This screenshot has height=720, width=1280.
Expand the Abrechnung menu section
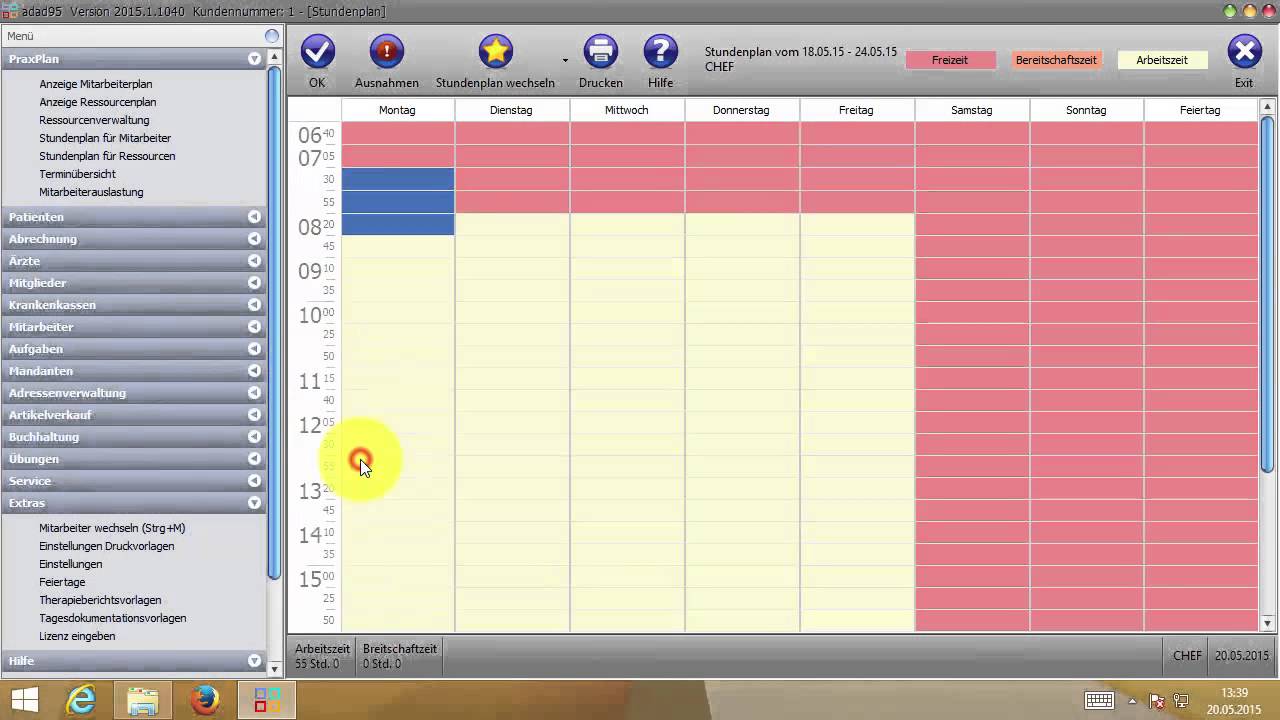pos(254,239)
